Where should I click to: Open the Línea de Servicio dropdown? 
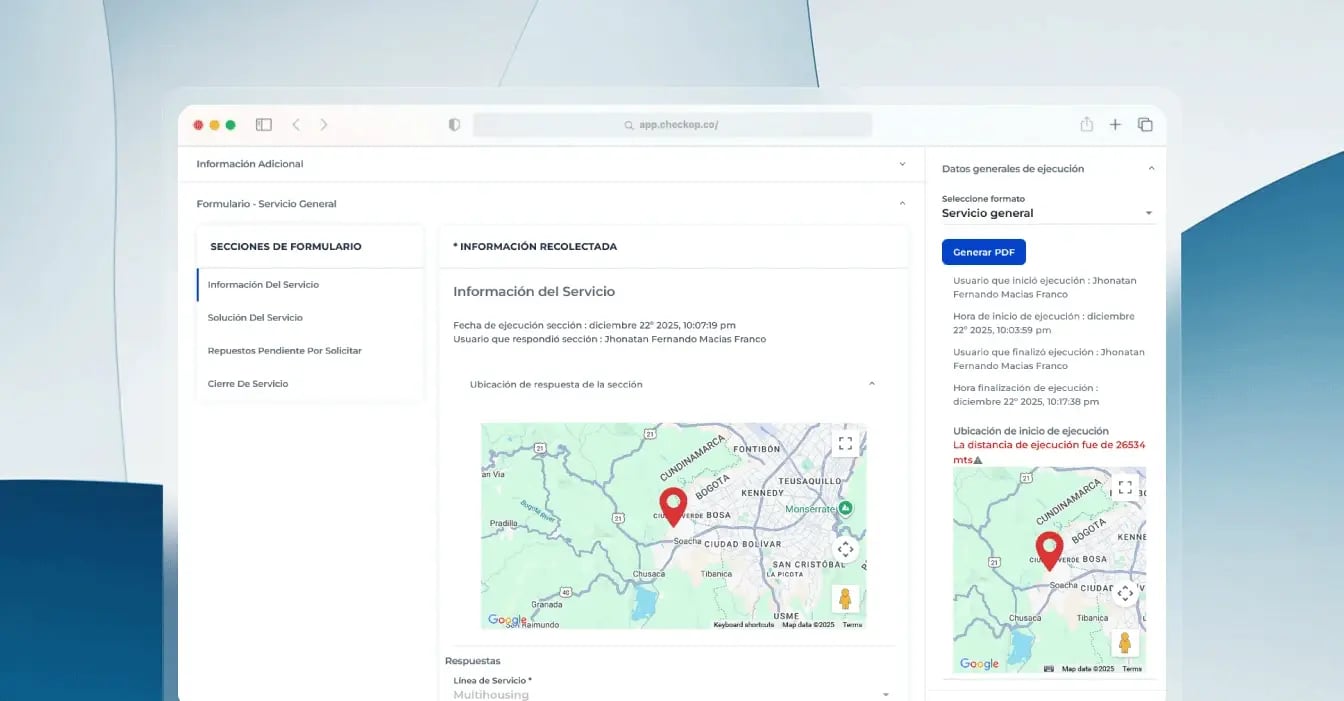coord(885,694)
